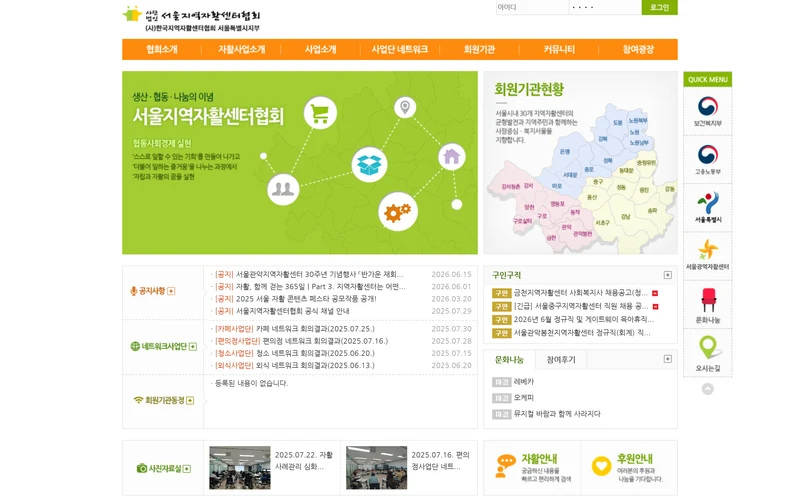Click the 공지사항 microphone icon
This screenshot has height=500, width=800.
134,291
